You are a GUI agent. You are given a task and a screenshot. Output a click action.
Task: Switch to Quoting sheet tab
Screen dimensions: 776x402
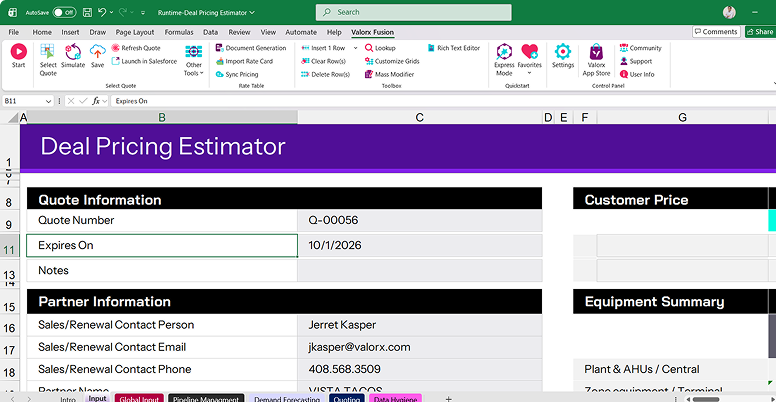(346, 399)
